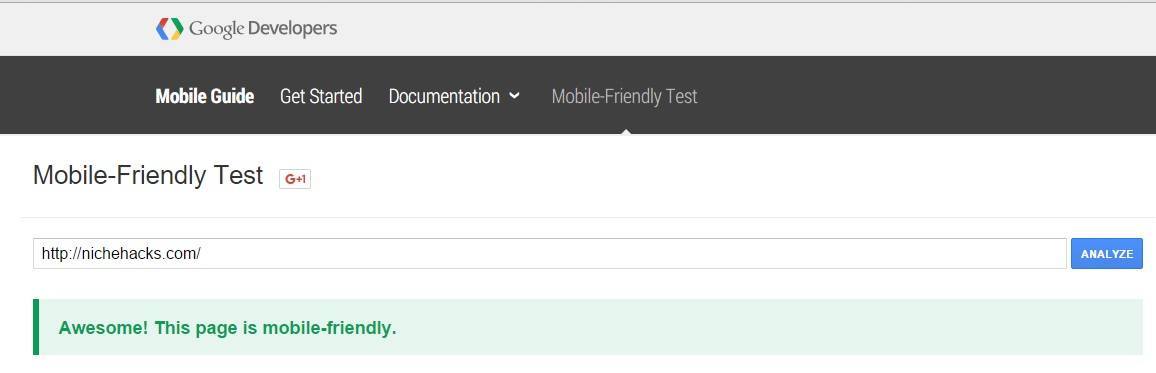
Task: Select the 'Awesome! This page is mobile-friendly' message
Action: click(x=227, y=328)
